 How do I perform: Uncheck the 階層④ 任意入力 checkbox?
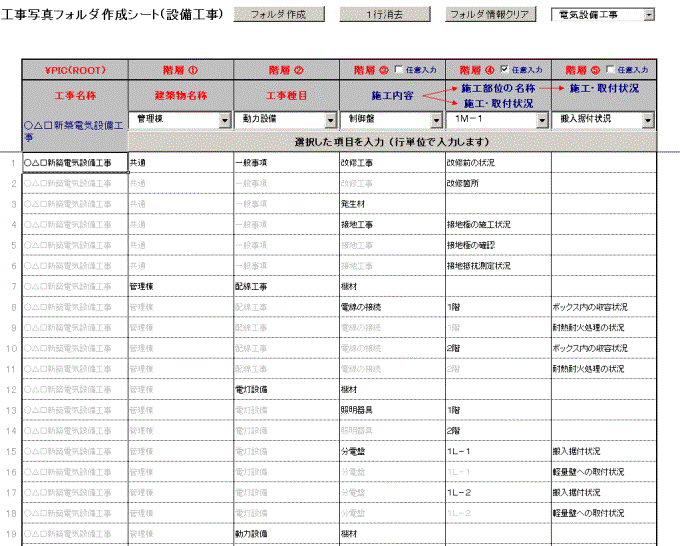(504, 69)
